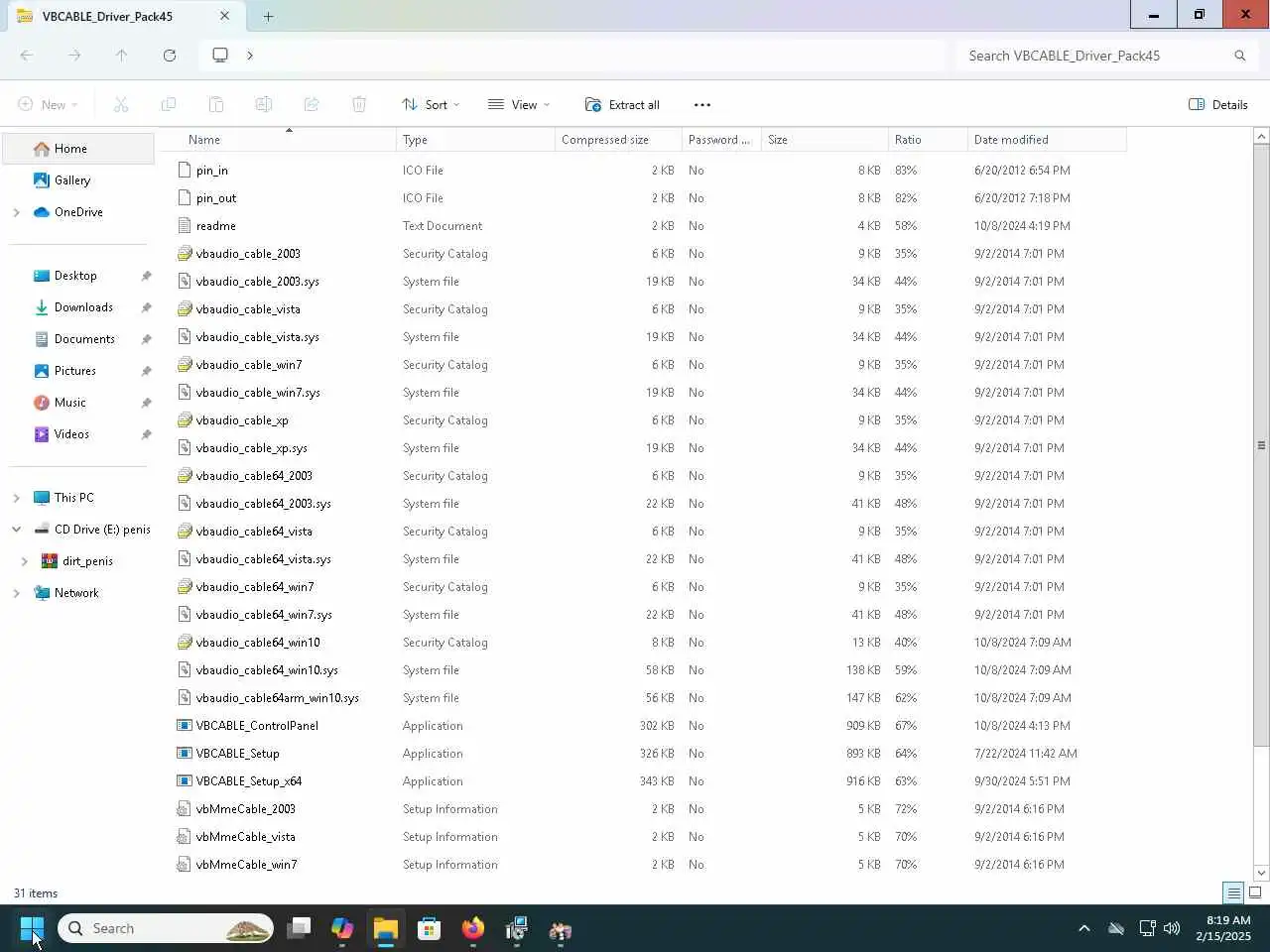The height and width of the screenshot is (952, 1270).
Task: Refresh the folder view
Action: [x=170, y=56]
